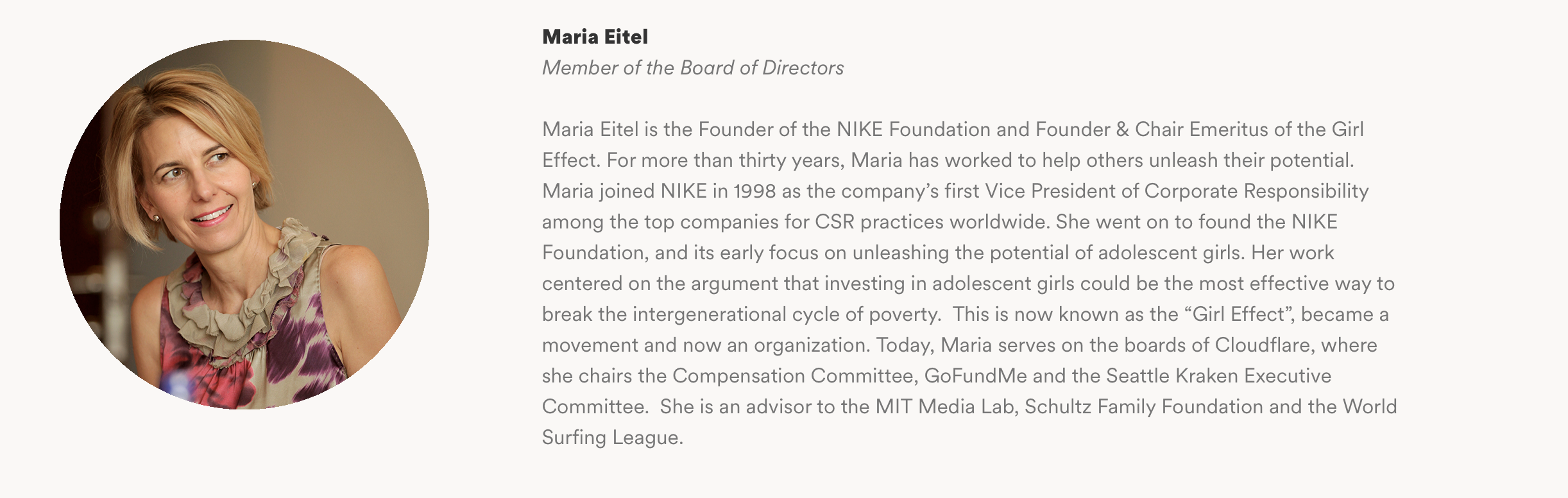Click the year "1998" in the bio
The width and height of the screenshot is (1568, 498).
[x=754, y=191]
